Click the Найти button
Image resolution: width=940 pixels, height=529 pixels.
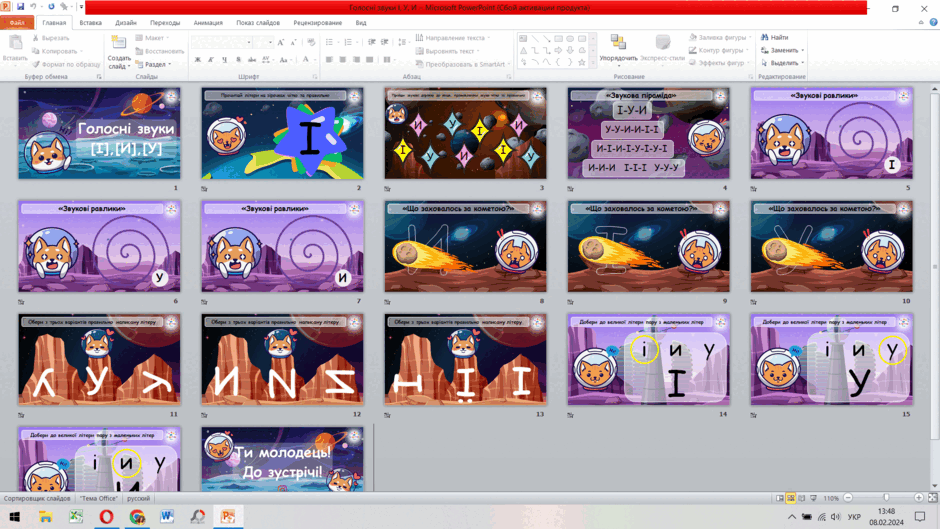click(x=775, y=37)
